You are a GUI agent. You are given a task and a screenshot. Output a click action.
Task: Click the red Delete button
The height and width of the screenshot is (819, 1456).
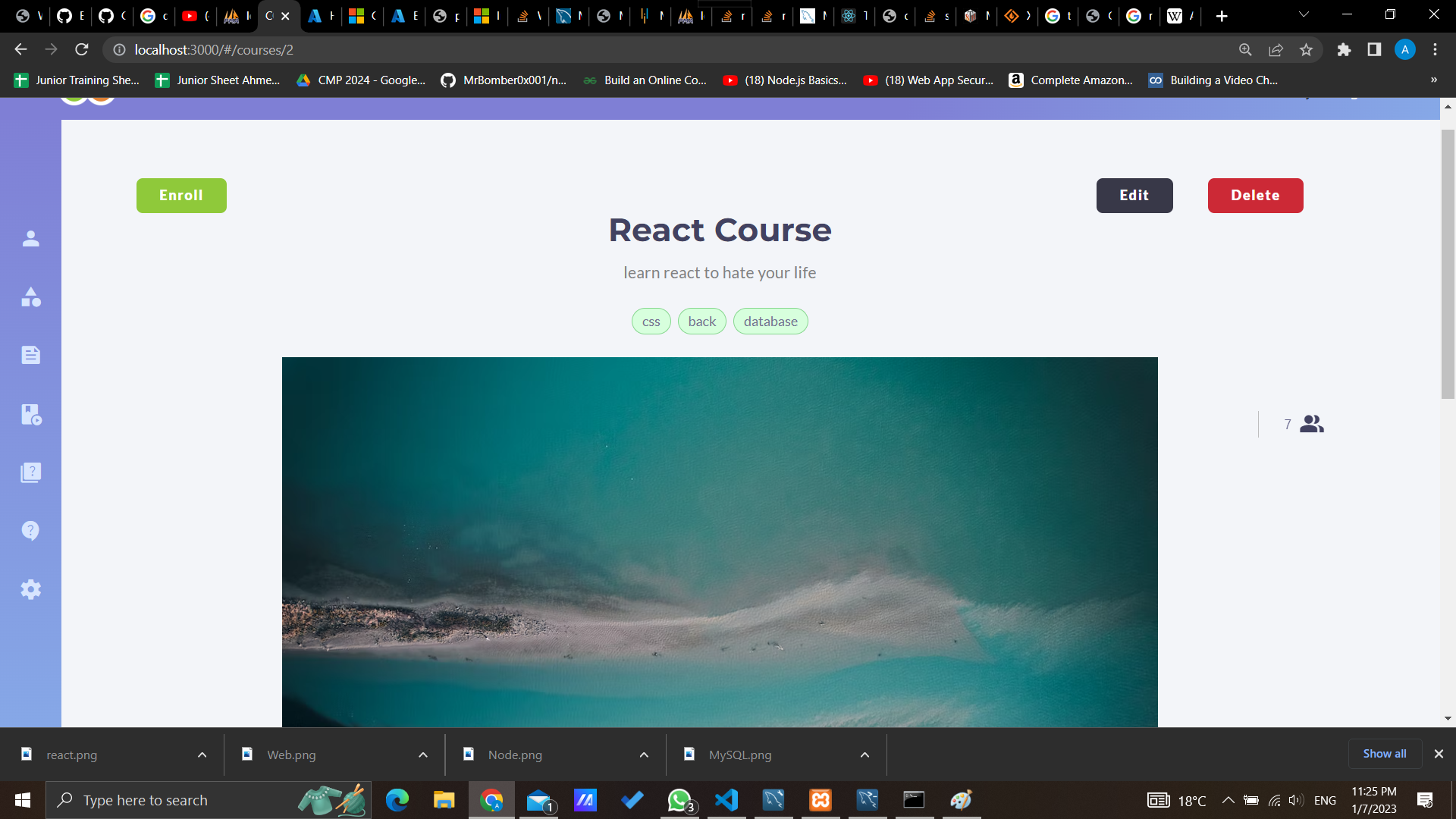1255,196
